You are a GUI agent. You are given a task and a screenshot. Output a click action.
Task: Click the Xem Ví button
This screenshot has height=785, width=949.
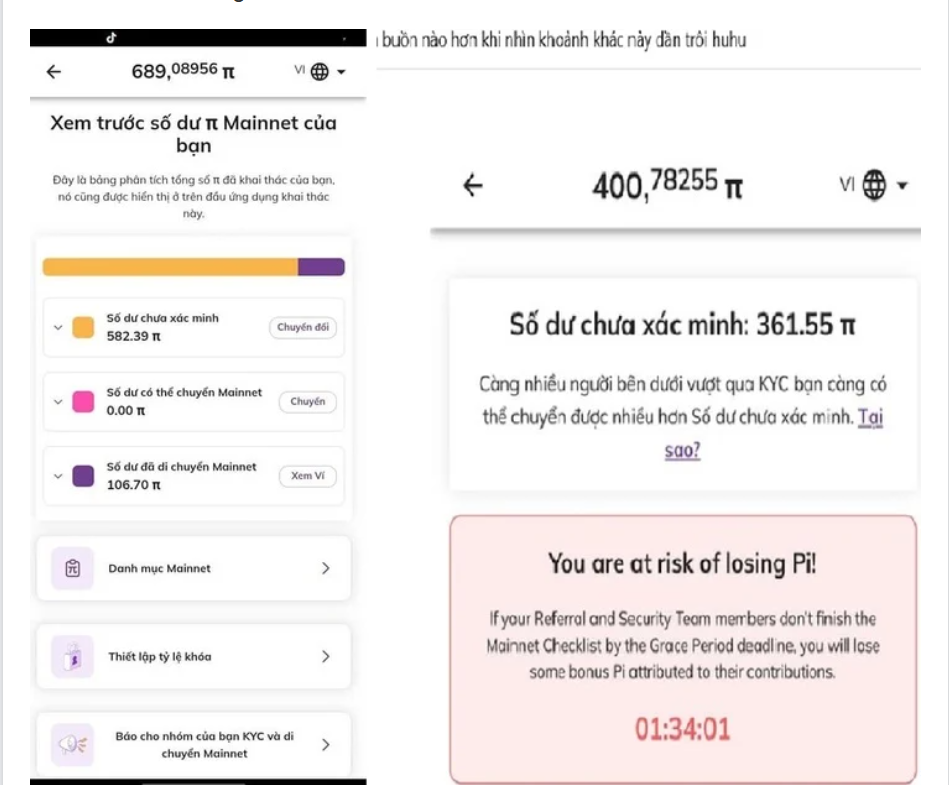click(307, 476)
